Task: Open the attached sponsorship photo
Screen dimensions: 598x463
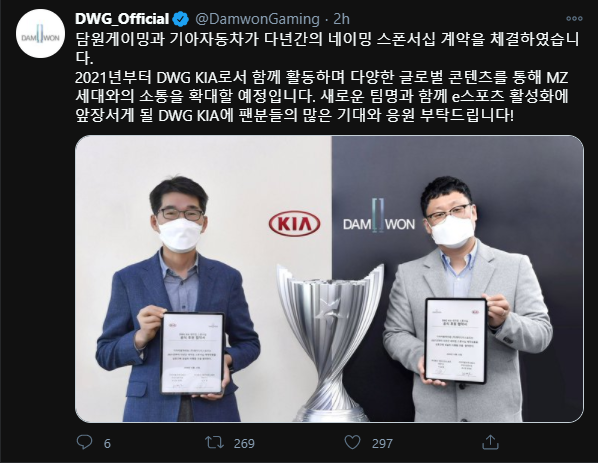Action: [329, 279]
